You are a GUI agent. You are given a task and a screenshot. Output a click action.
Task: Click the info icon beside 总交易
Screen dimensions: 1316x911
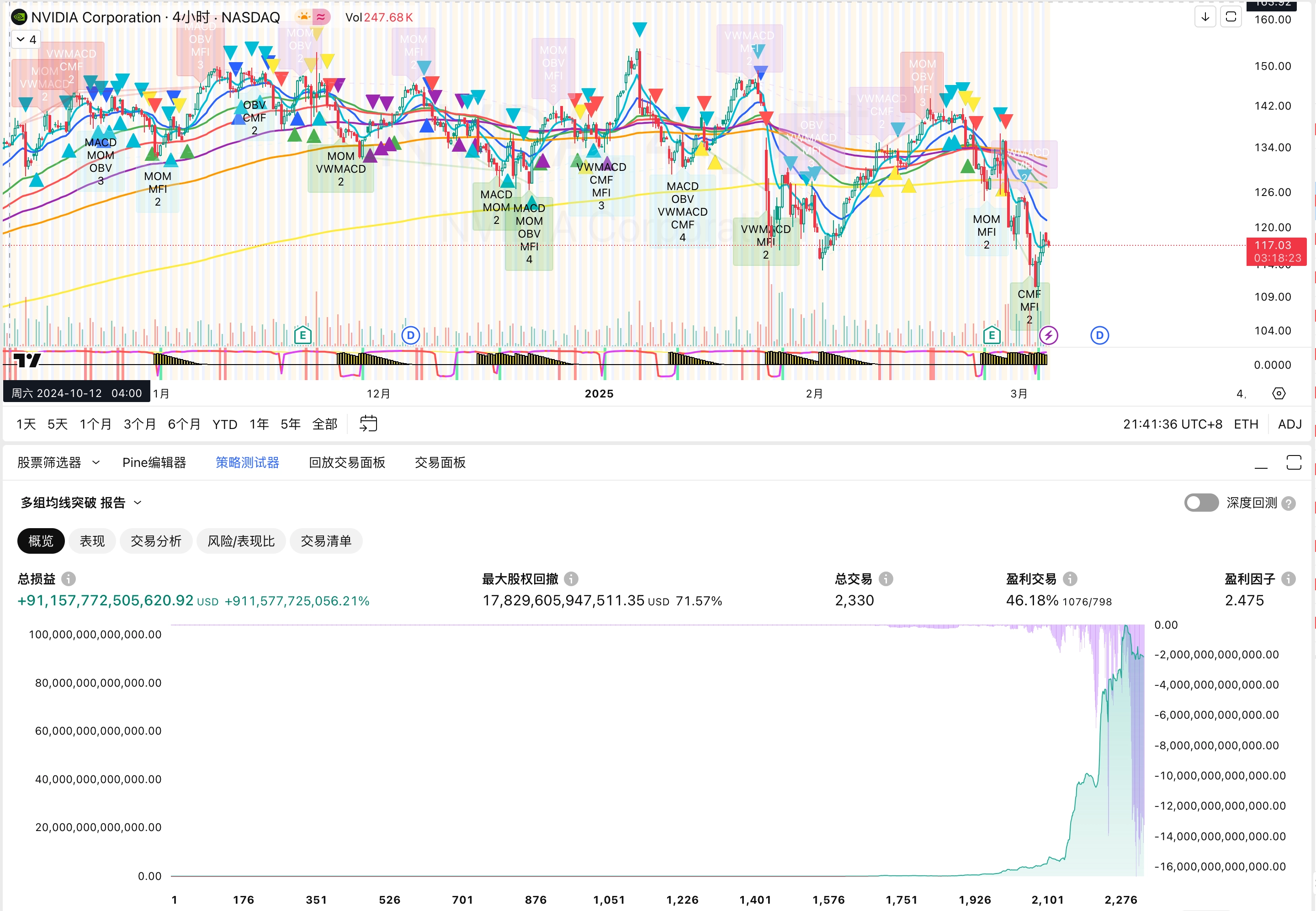click(x=886, y=579)
